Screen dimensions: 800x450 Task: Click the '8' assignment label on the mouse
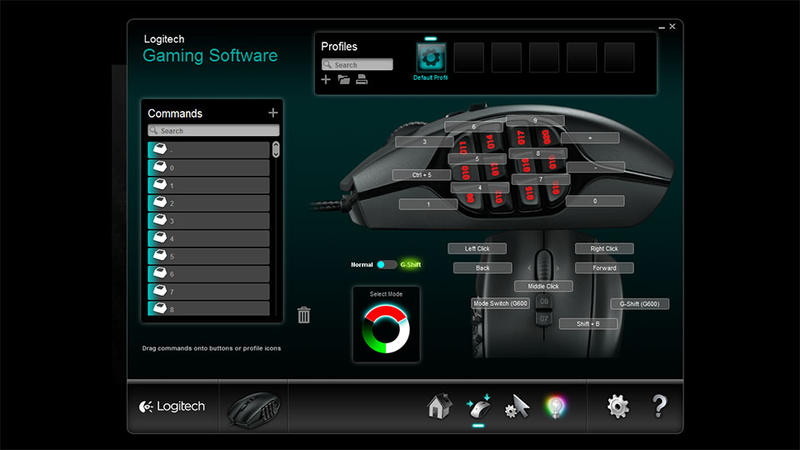538,153
